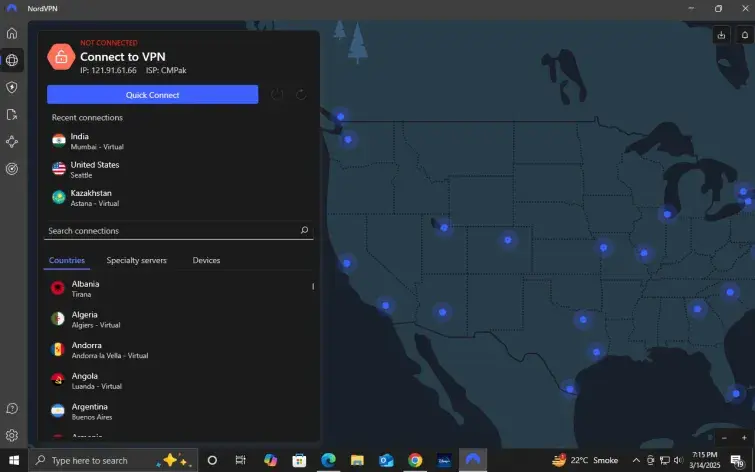Click the download icon at top right

(x=721, y=35)
